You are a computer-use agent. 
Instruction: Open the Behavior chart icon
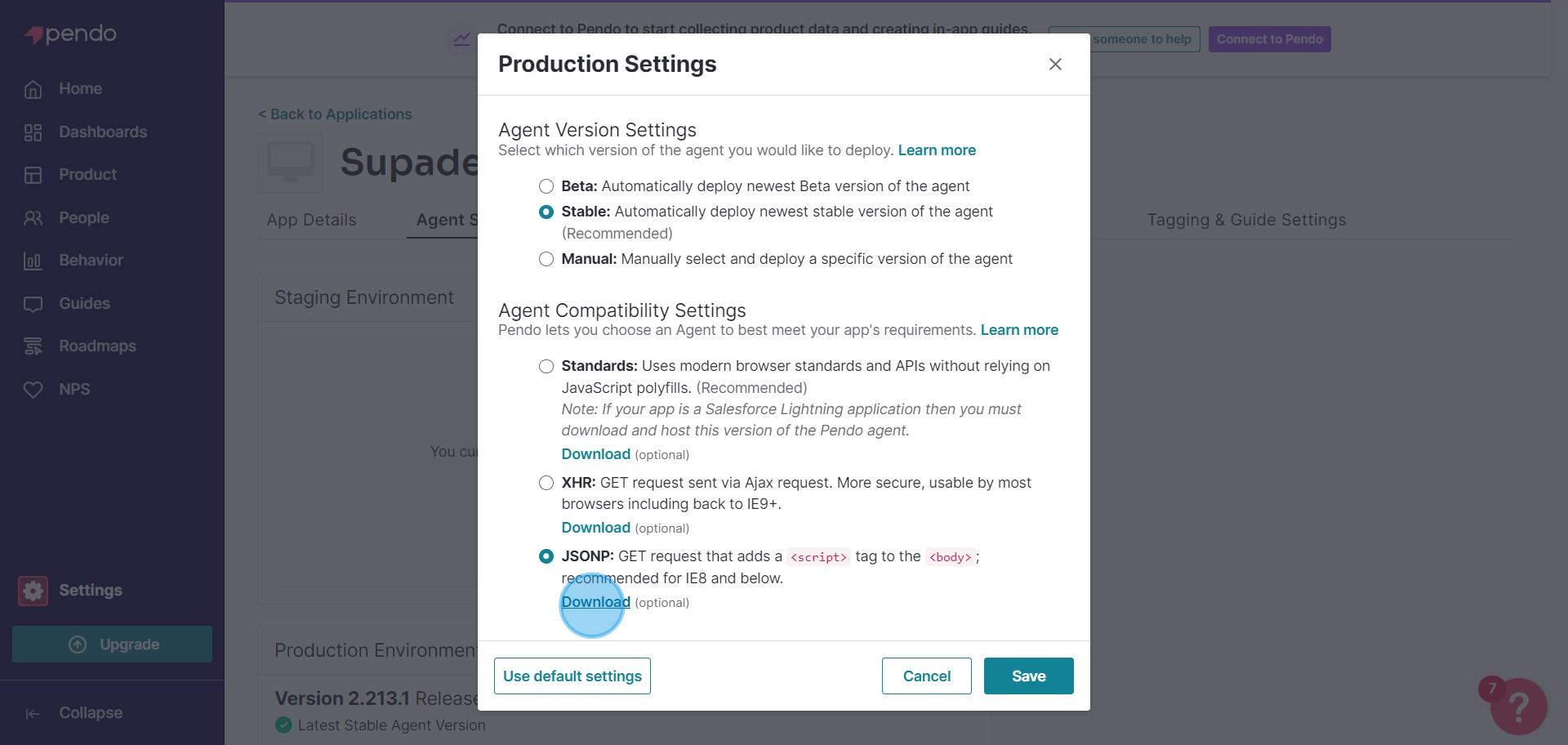33,261
